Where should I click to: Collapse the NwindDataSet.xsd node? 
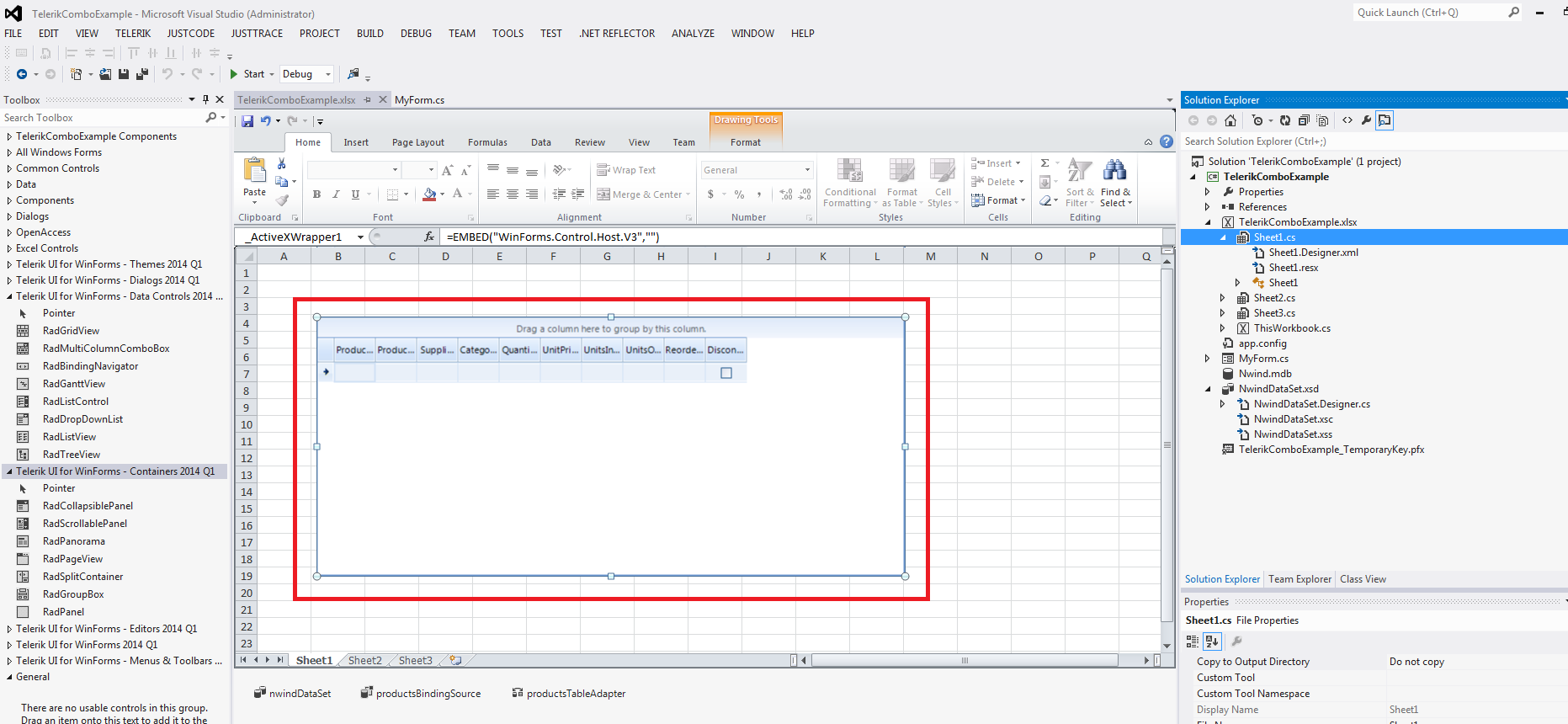[1208, 389]
